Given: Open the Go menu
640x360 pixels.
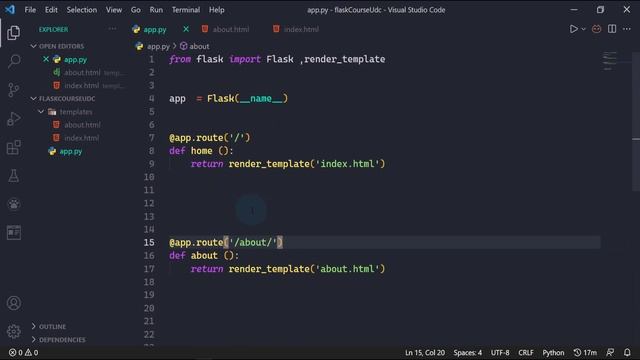Looking at the screenshot, I should coord(136,9).
